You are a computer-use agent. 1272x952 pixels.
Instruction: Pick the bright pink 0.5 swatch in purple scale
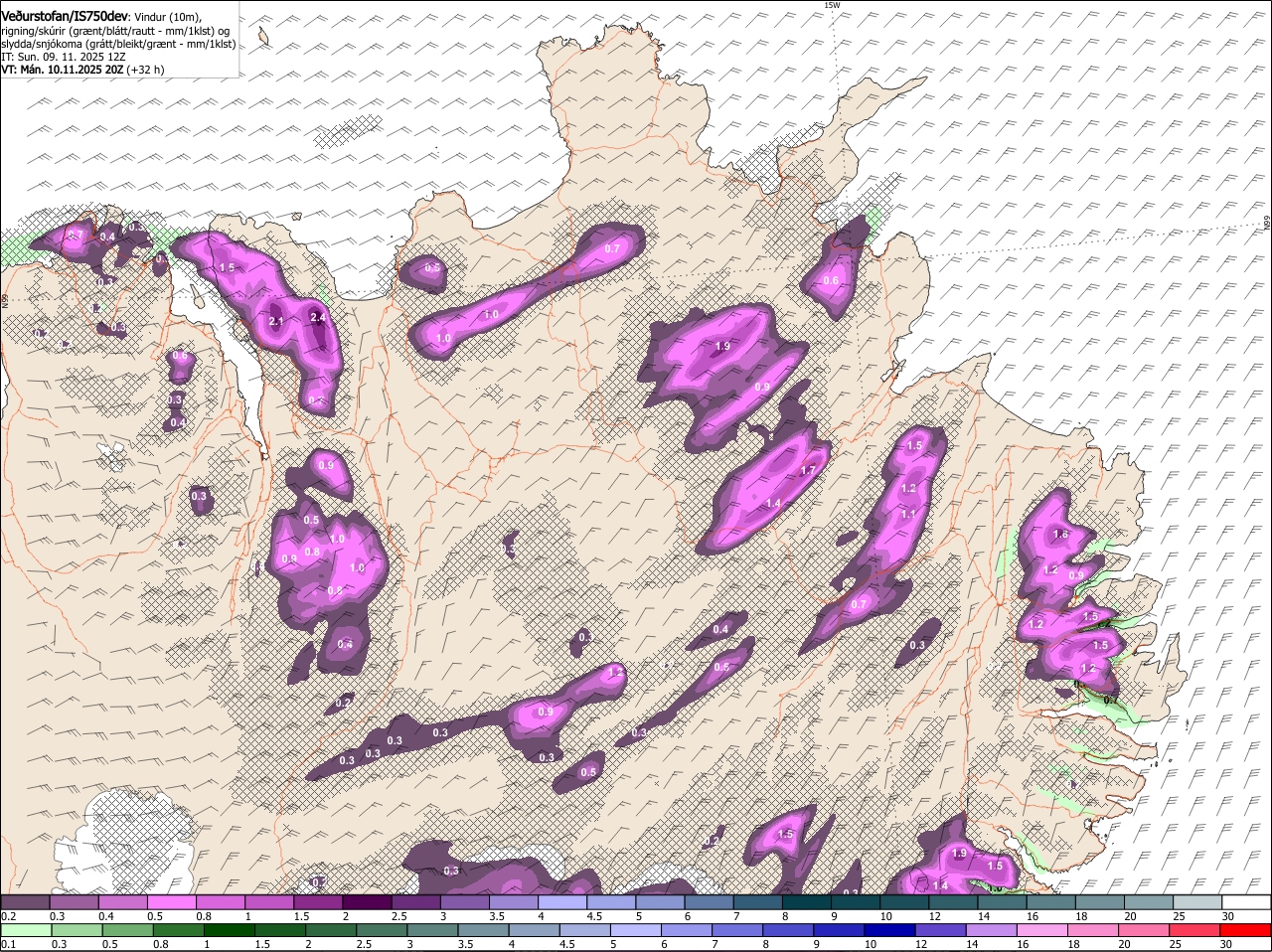pos(171,901)
